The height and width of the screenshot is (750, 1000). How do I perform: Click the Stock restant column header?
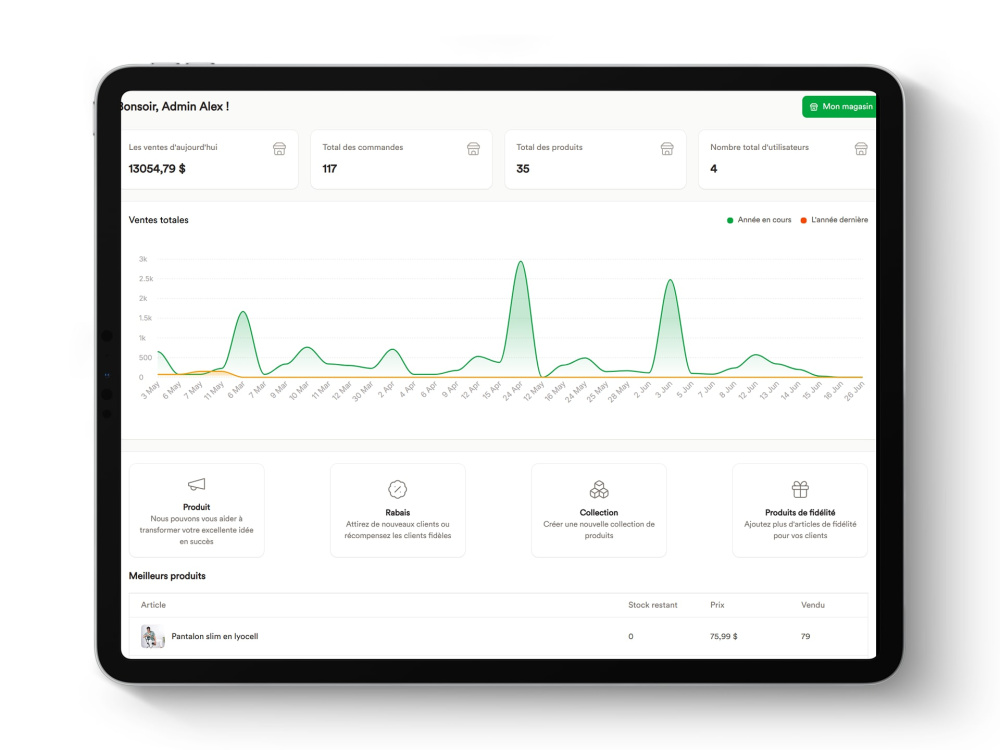click(652, 605)
